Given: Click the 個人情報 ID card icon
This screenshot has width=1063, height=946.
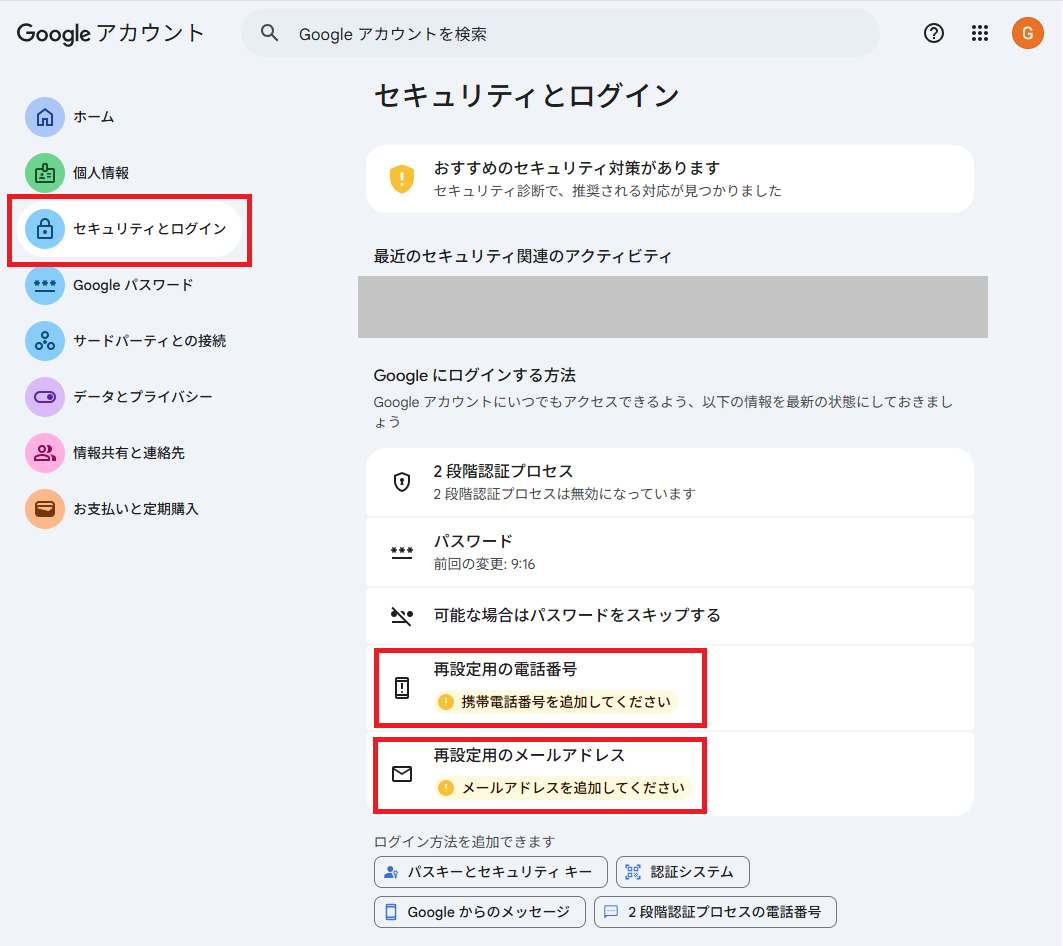Looking at the screenshot, I should [45, 173].
